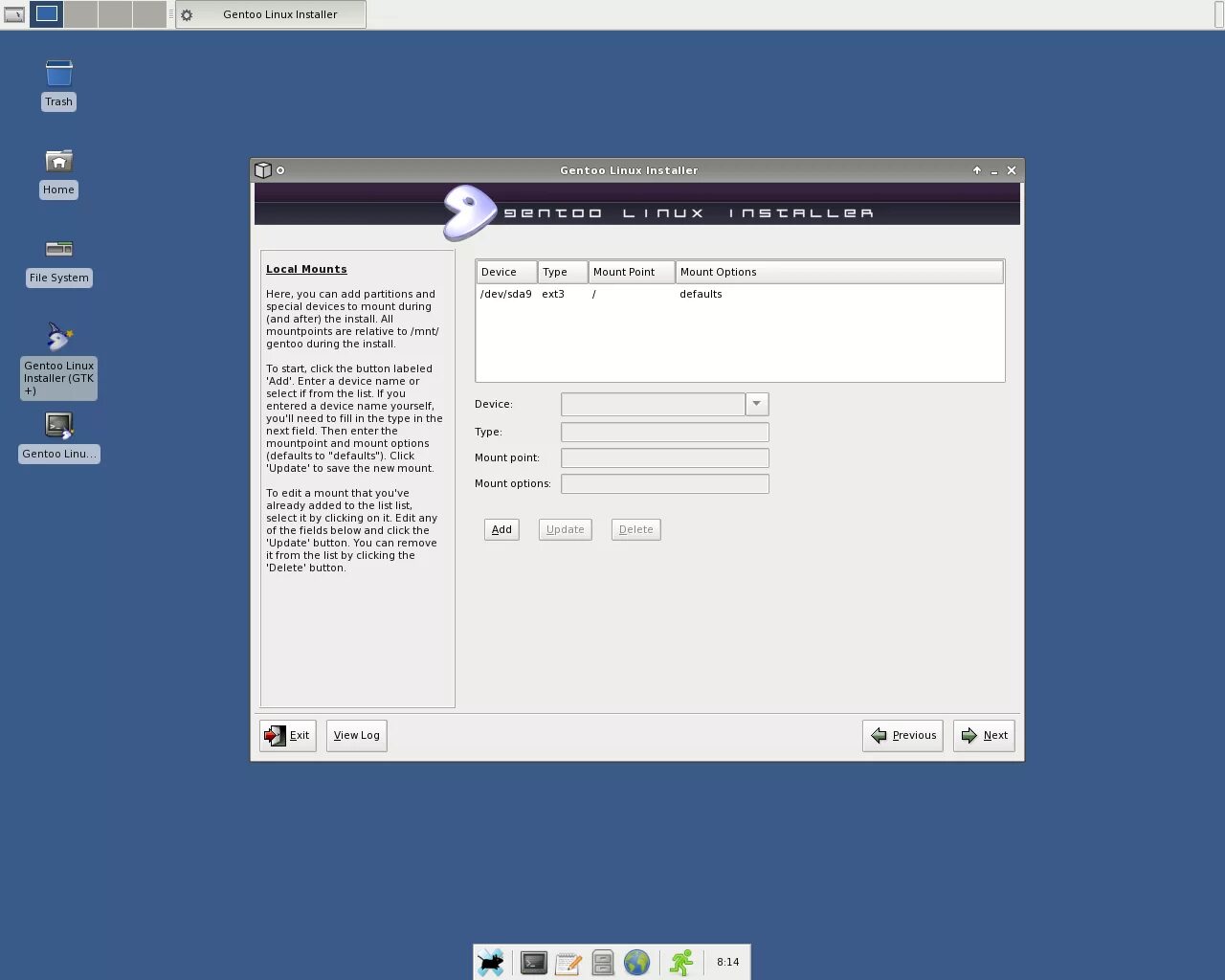Click the ext3 type cell
The width and height of the screenshot is (1225, 980).
pos(553,294)
